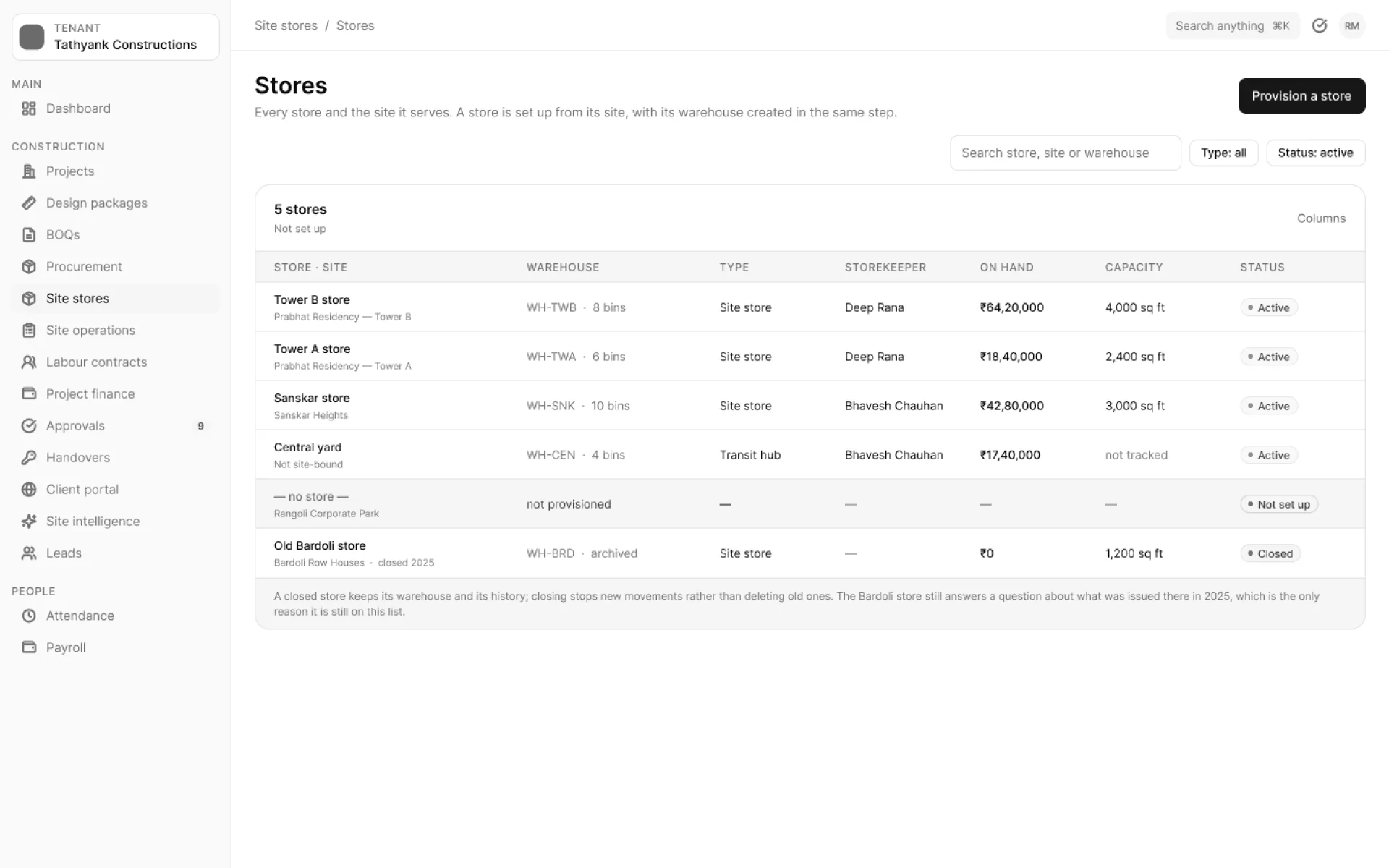Image resolution: width=1389 pixels, height=868 pixels.
Task: Focus the Search store, site or warehouse field
Action: pos(1065,153)
